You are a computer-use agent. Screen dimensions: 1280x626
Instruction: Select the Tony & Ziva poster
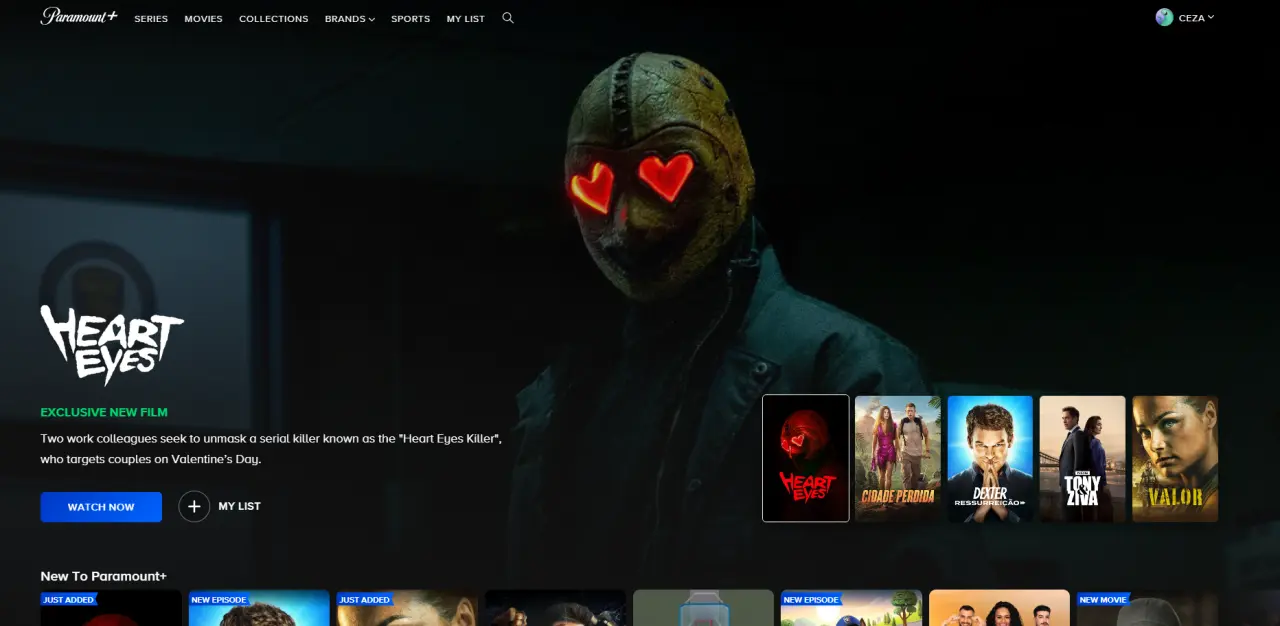[1082, 458]
